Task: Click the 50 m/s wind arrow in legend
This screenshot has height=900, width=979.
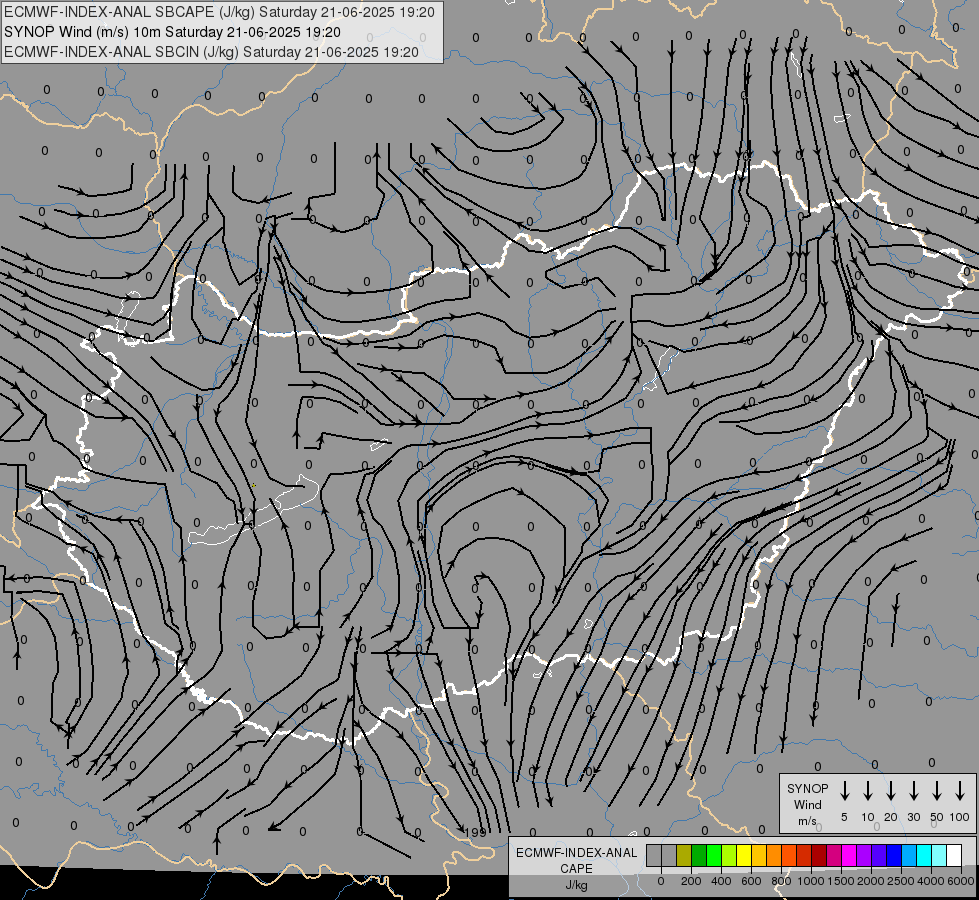Action: 937,791
